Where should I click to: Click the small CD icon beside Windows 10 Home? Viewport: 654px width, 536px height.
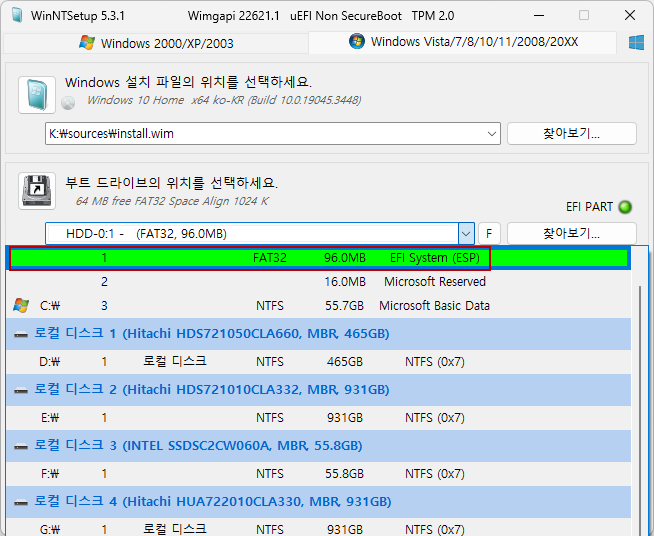point(68,103)
